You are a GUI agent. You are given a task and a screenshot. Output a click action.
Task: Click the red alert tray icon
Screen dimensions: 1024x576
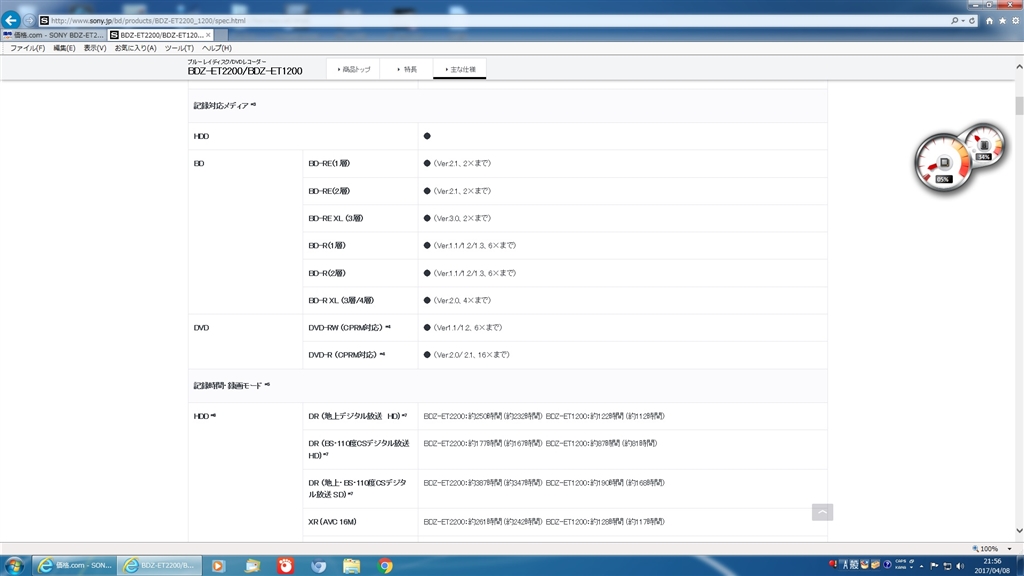click(833, 564)
